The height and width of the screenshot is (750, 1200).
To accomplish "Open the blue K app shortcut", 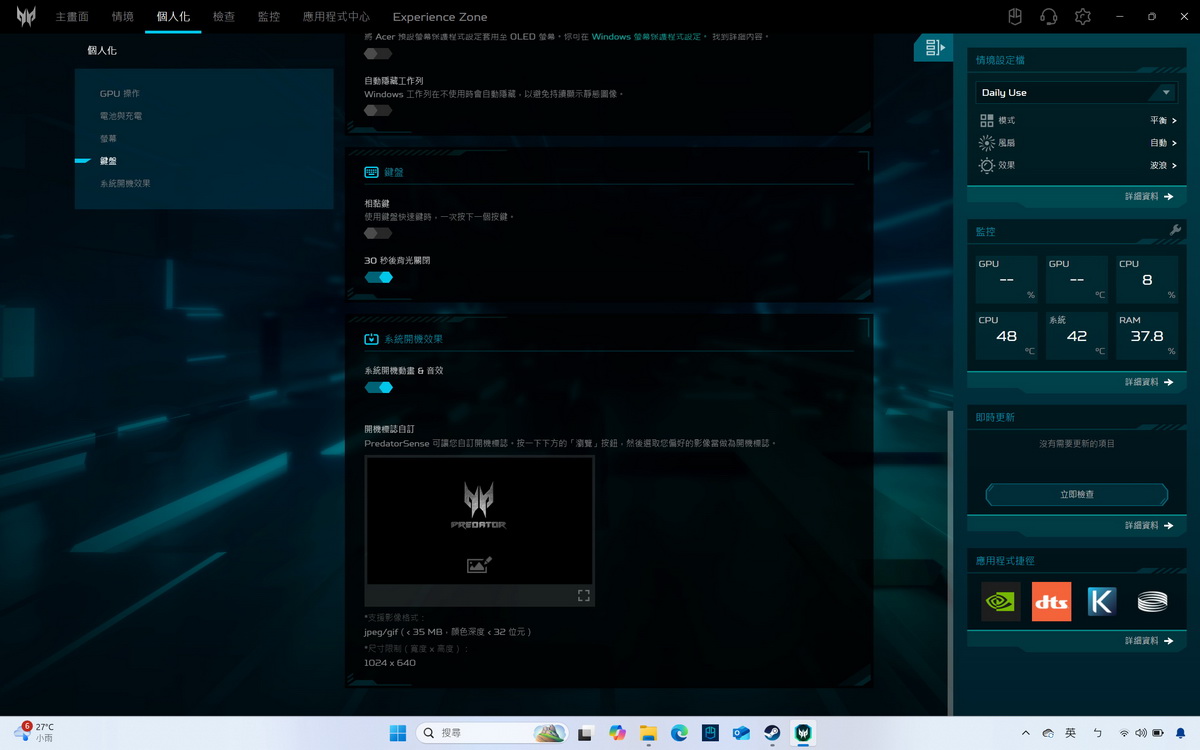I will (x=1102, y=601).
